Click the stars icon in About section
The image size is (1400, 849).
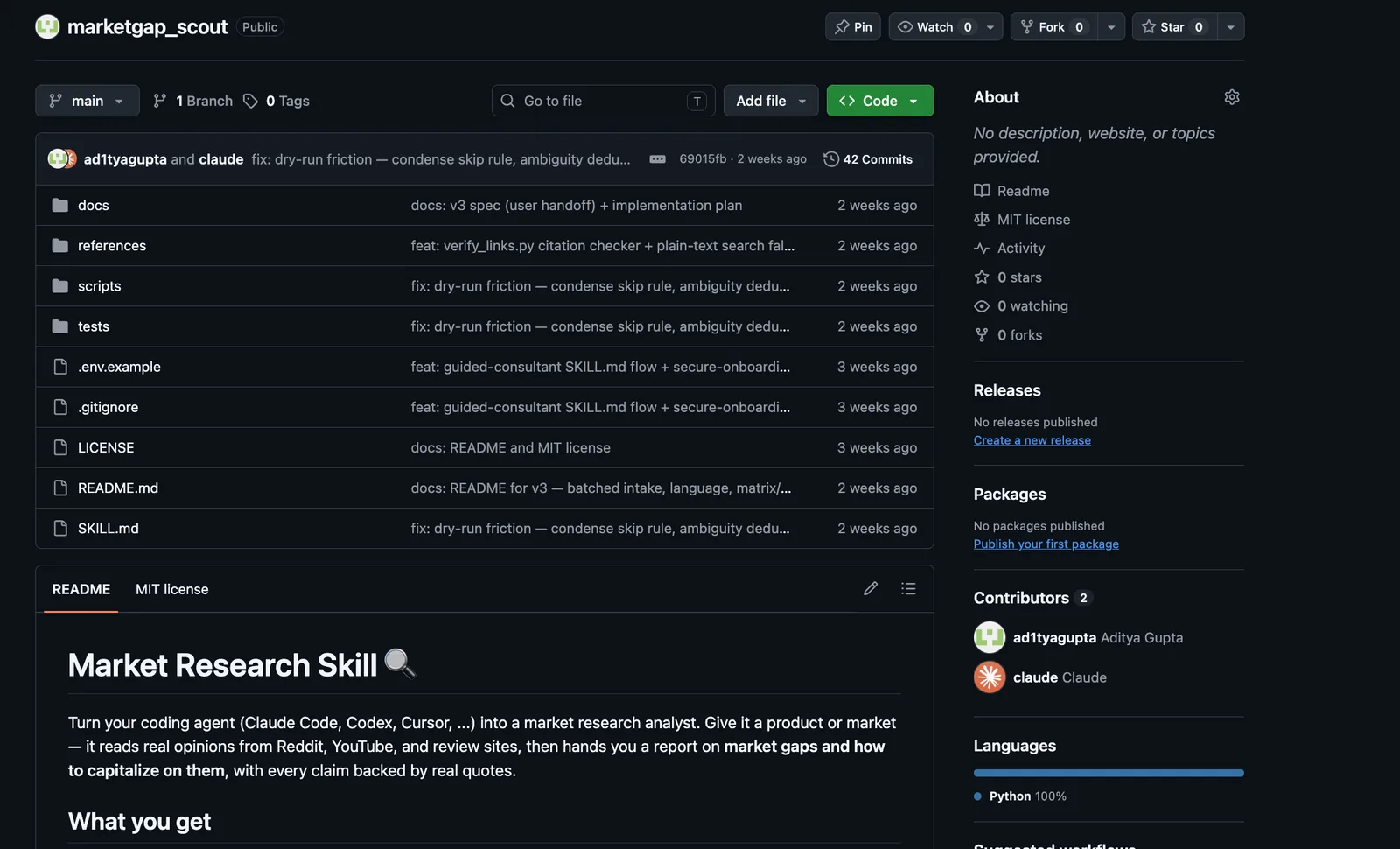[982, 277]
